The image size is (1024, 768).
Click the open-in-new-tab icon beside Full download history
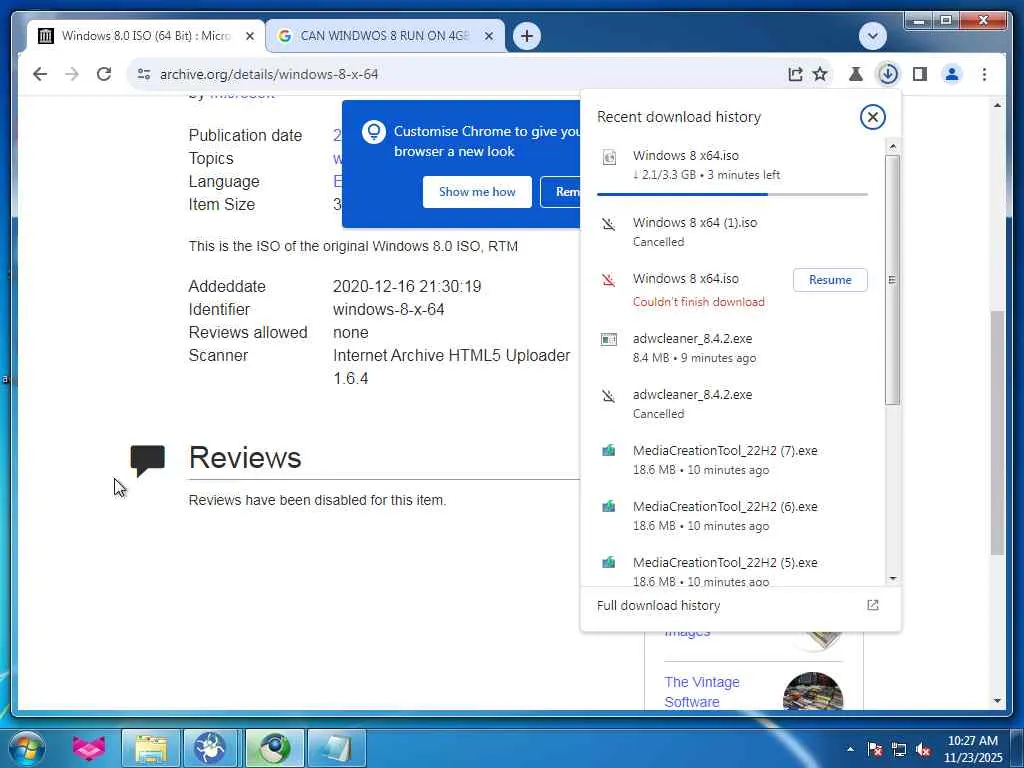tap(872, 605)
